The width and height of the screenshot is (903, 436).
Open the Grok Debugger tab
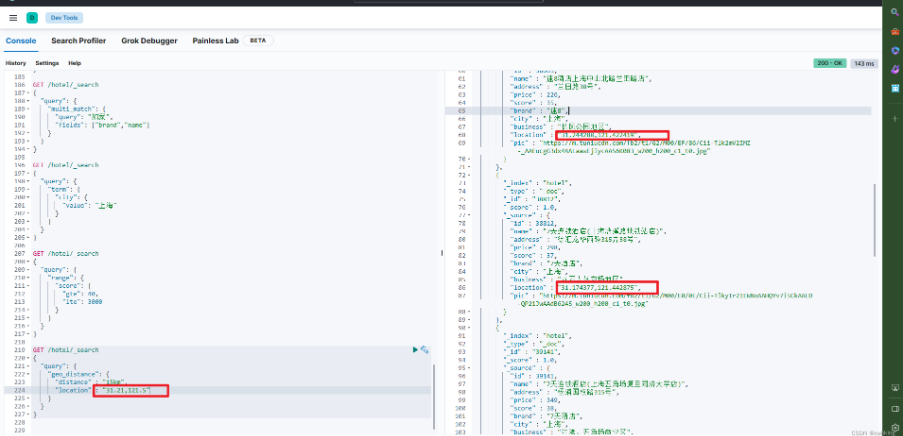(x=150, y=41)
